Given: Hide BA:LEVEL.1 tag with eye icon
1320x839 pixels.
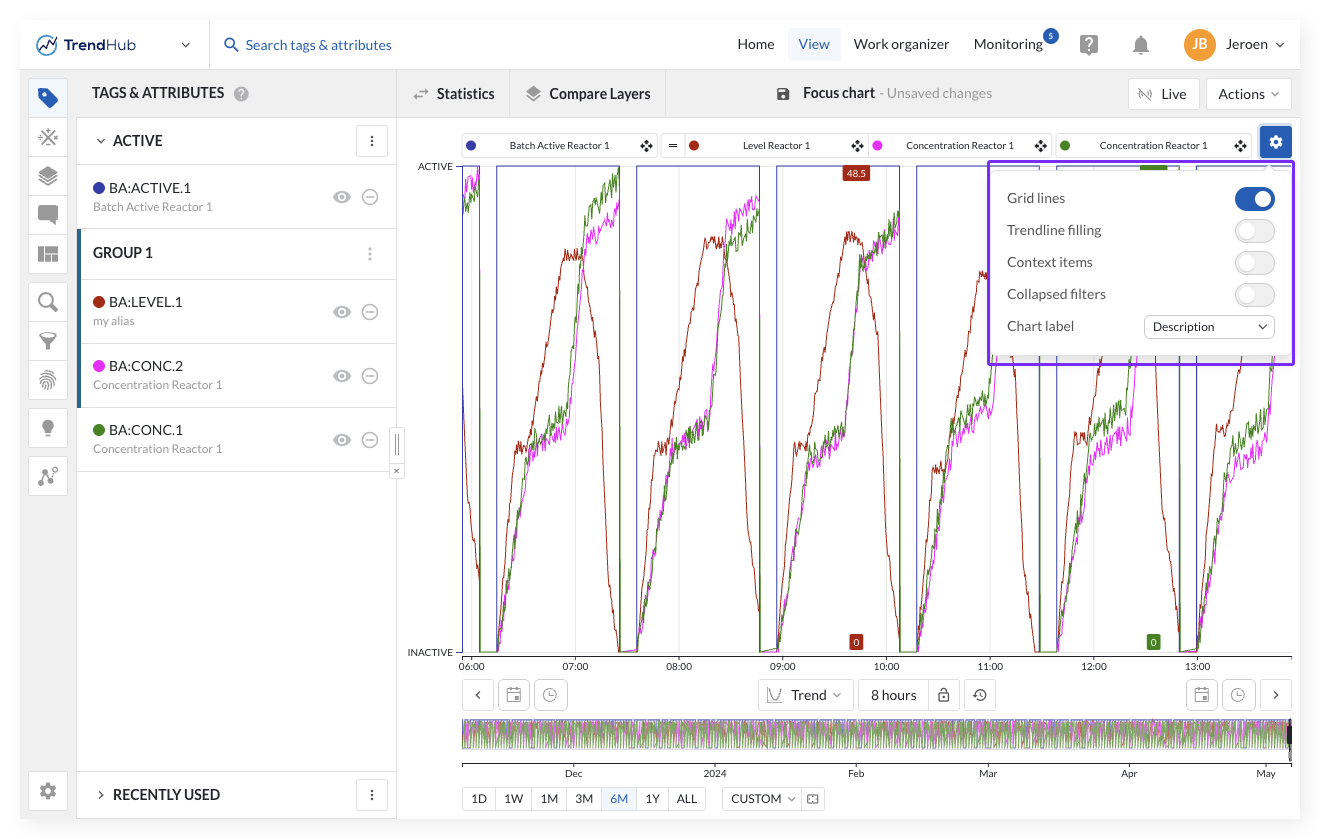Looking at the screenshot, I should click(342, 312).
